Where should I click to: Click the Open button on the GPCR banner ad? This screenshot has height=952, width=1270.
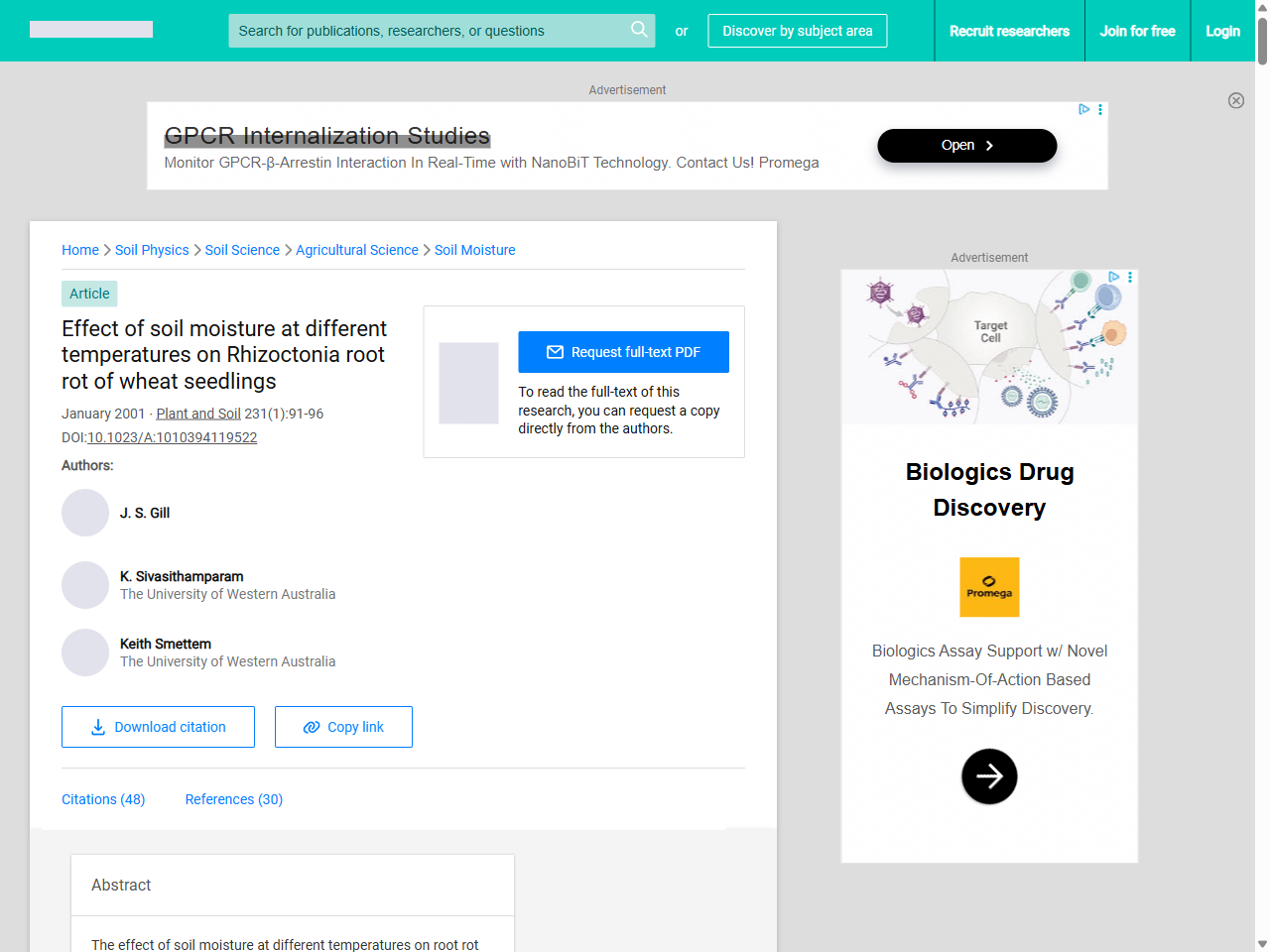pyautogui.click(x=966, y=145)
